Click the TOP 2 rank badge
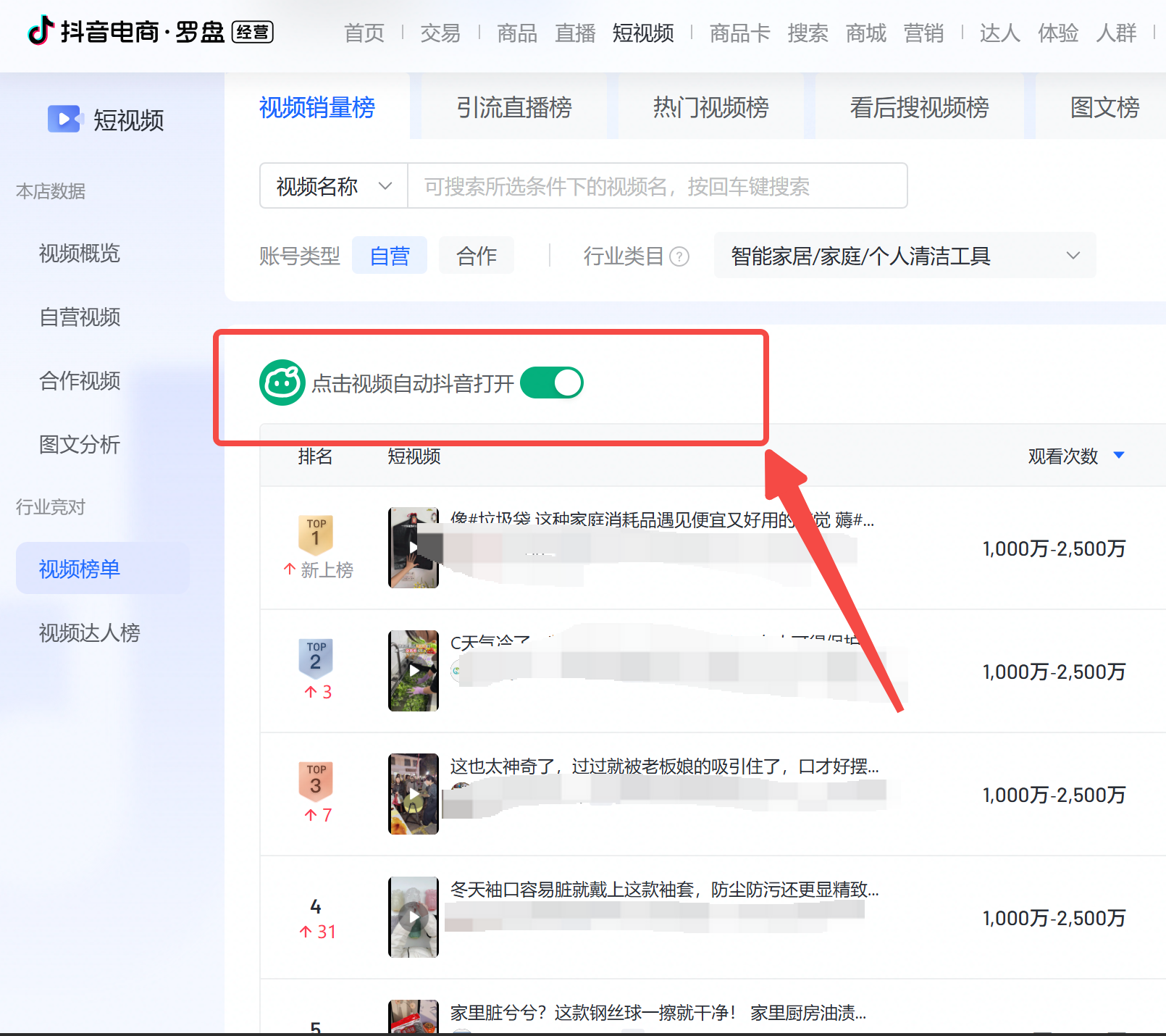Viewport: 1166px width, 1036px height. [x=316, y=658]
